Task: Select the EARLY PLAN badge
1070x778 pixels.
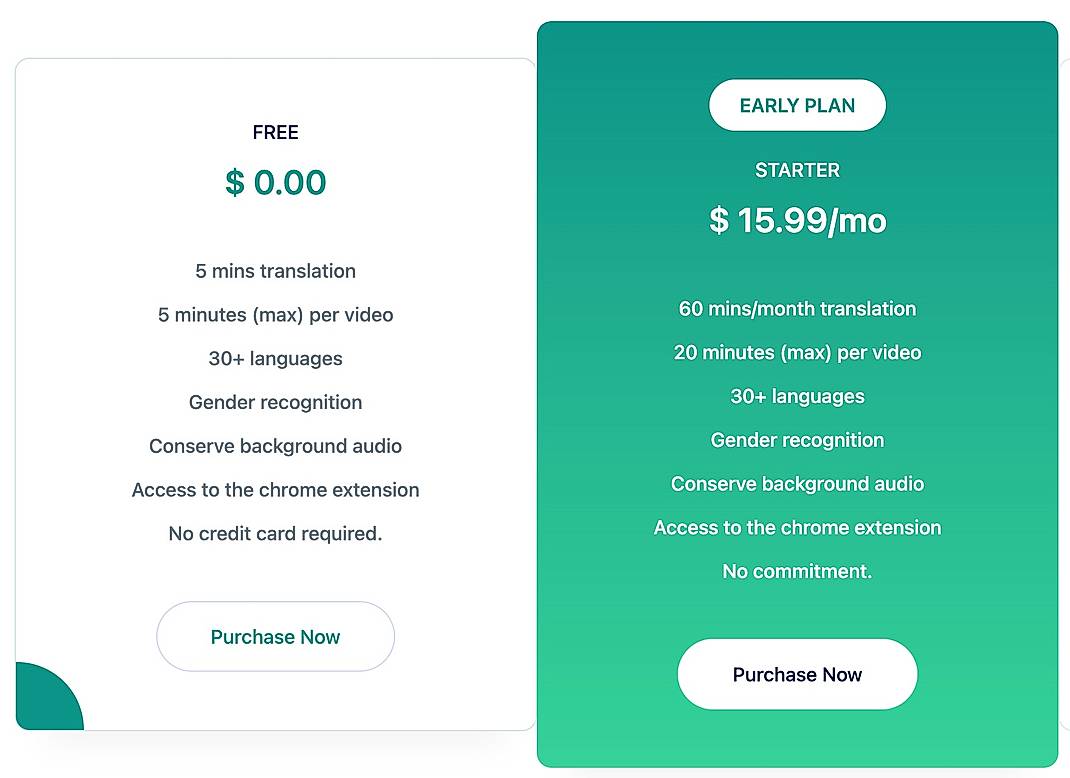Action: [797, 105]
